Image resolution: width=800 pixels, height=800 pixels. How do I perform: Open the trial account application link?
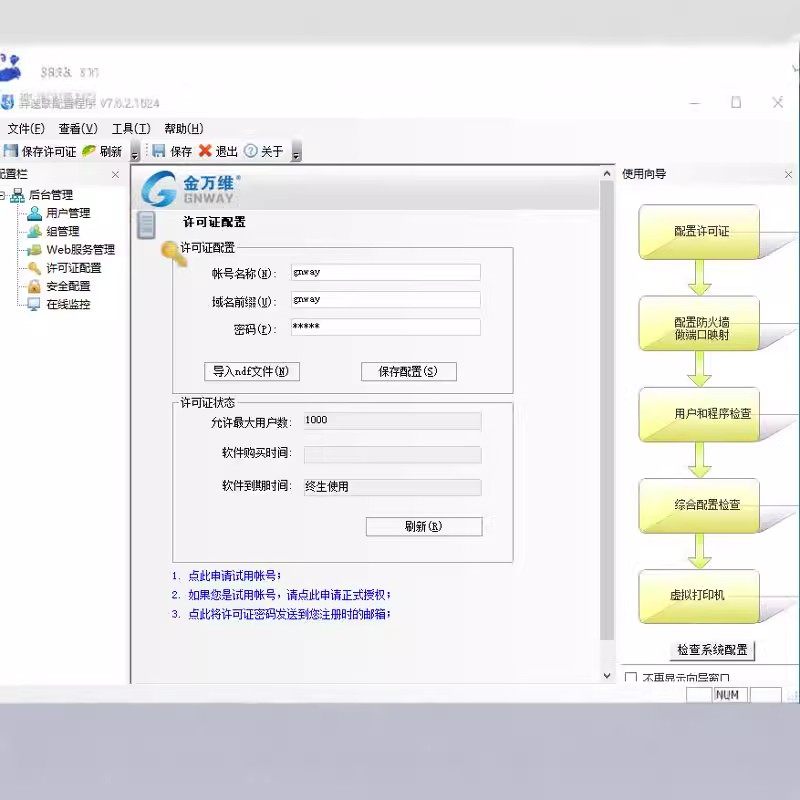pos(234,576)
